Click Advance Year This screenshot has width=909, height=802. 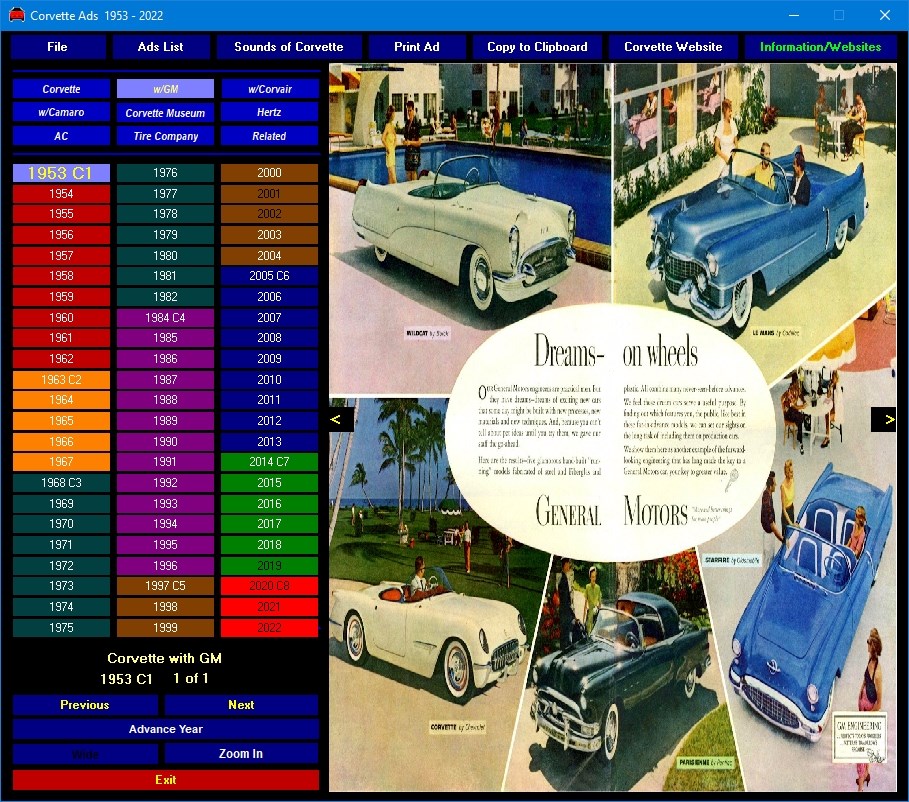click(166, 729)
